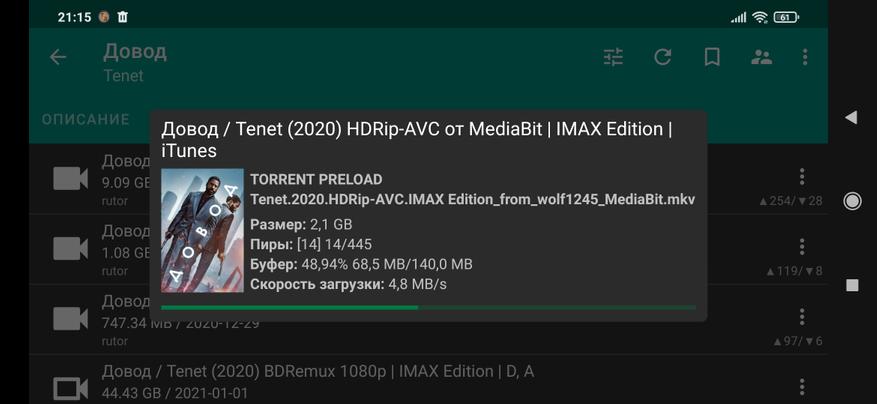Select the Tenet BDRemux 1080p IMAX torrent
Viewport: 877px width, 404px height.
click(x=318, y=372)
